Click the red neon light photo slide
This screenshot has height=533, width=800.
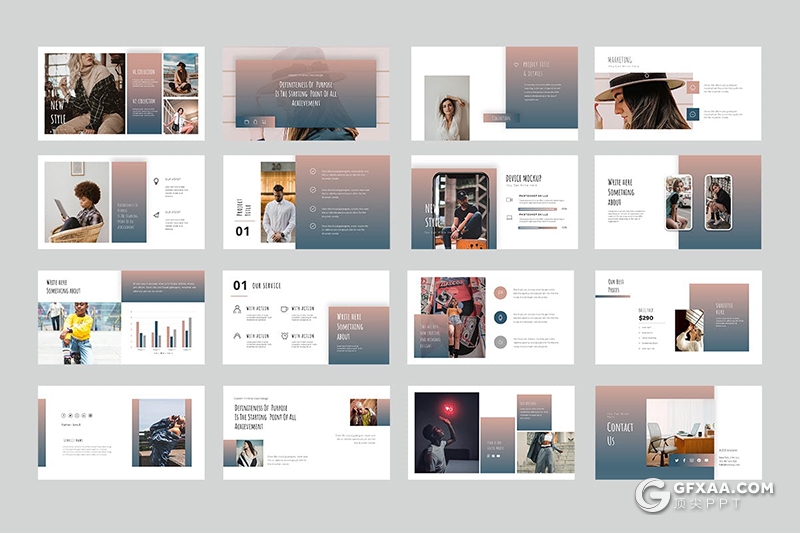(x=445, y=431)
